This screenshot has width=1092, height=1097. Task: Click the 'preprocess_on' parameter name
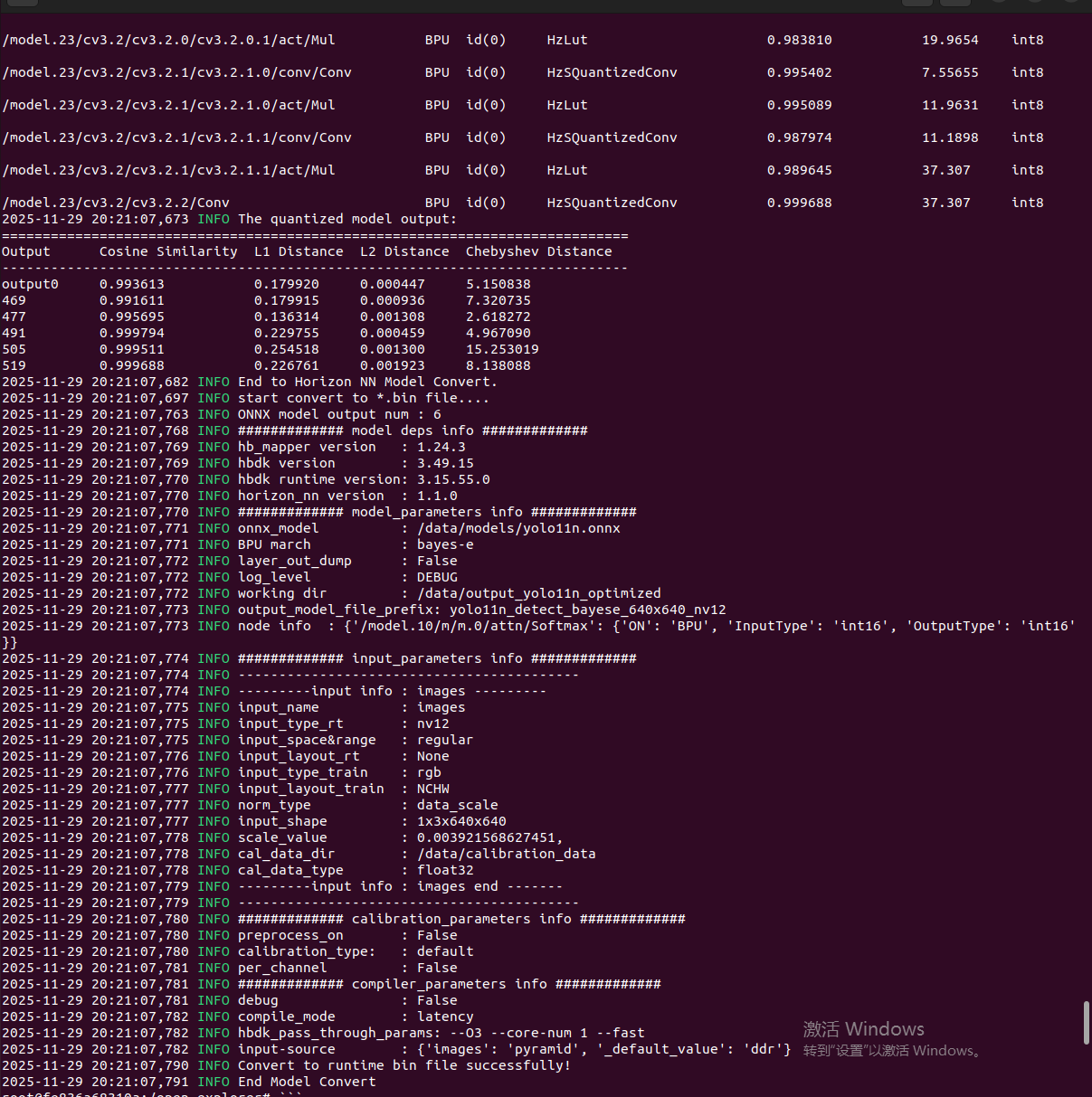290,935
